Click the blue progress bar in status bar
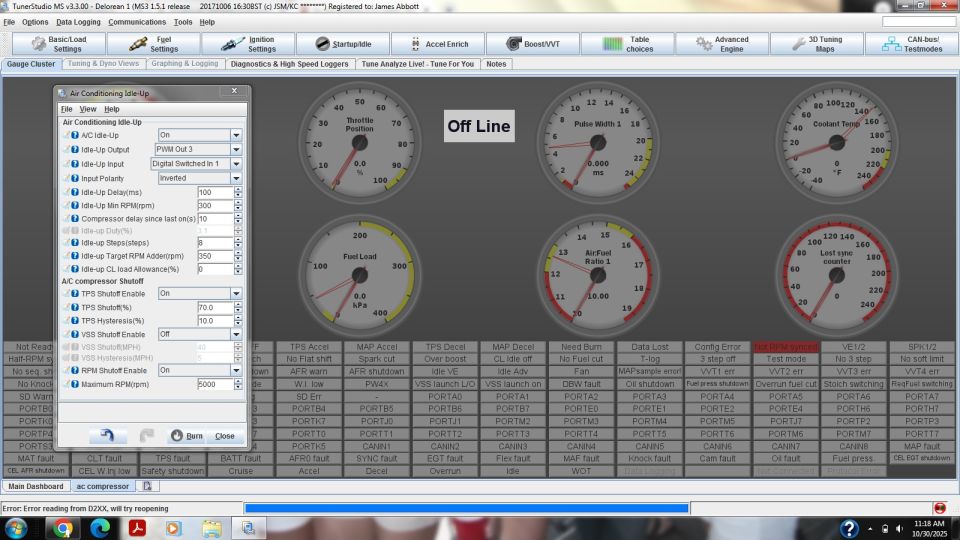This screenshot has width=960, height=540. tap(467, 508)
